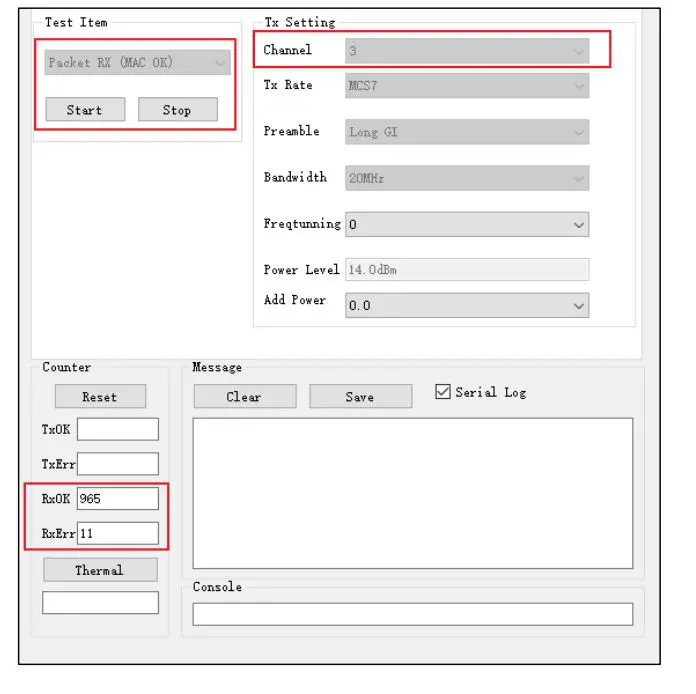Toggle the Serial Log checkbox
Screen dimensions: 696x694
443,392
